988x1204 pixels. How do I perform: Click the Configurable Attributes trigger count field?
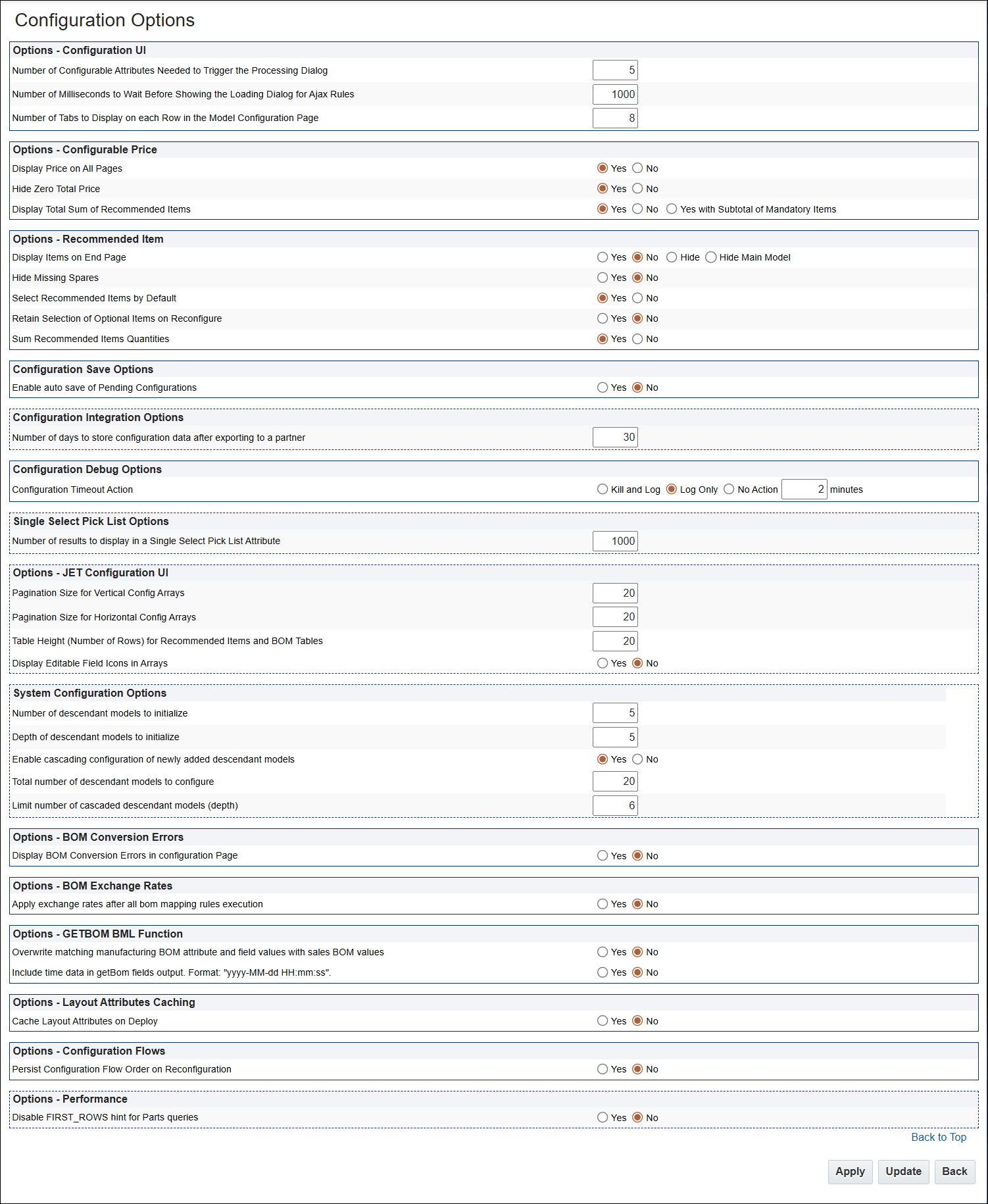pyautogui.click(x=615, y=70)
